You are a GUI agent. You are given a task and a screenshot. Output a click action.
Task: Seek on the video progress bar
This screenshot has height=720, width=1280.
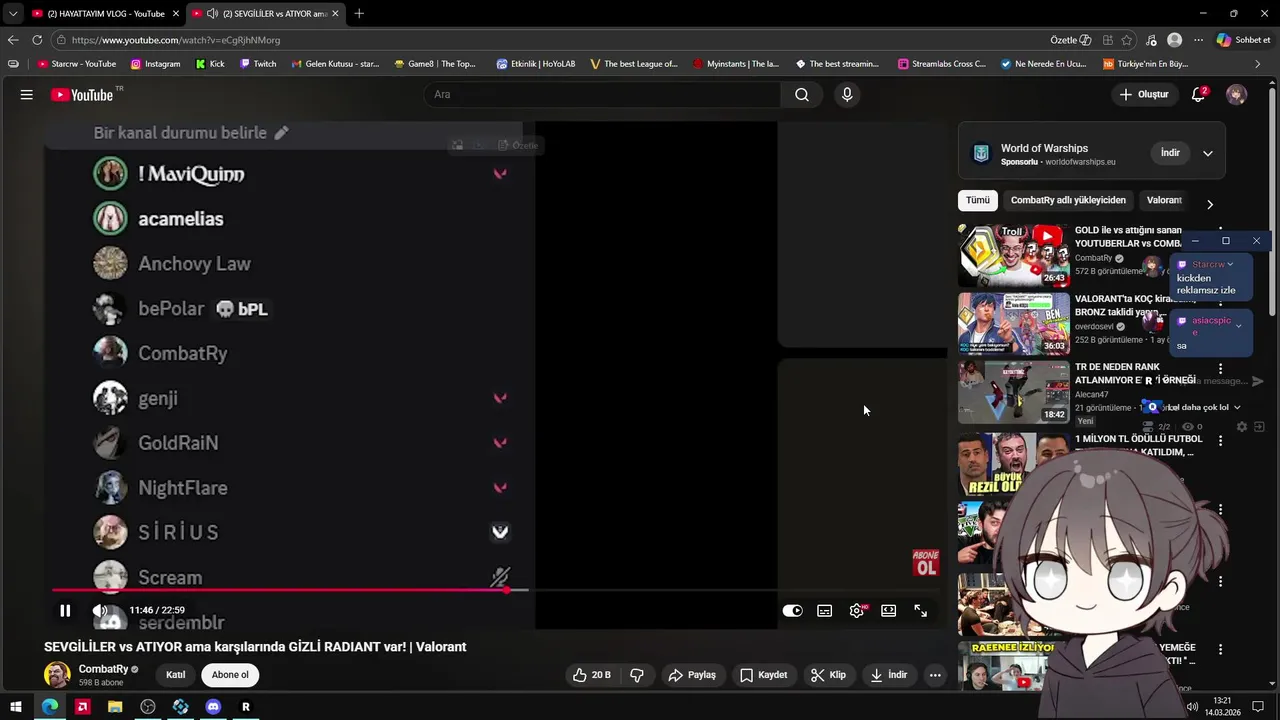[495, 590]
